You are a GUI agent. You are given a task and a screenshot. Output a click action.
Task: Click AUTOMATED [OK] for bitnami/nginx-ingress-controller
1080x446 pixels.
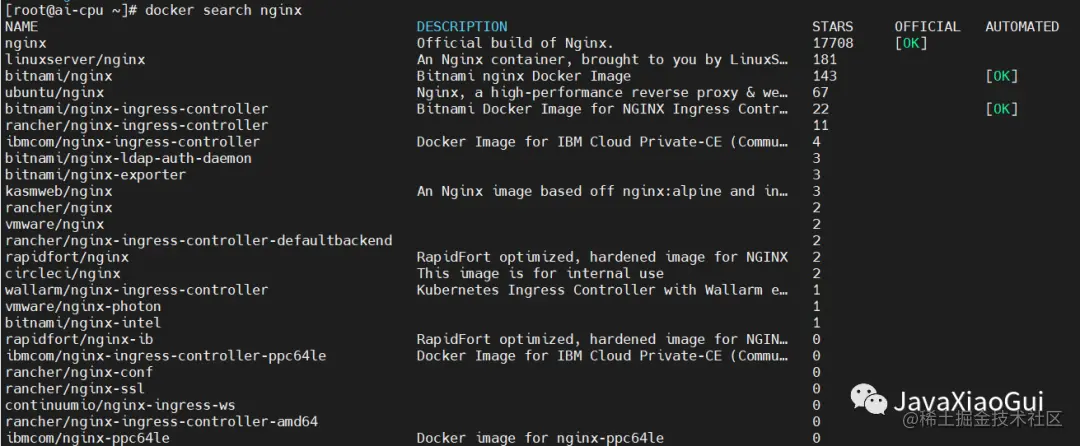tap(1001, 109)
